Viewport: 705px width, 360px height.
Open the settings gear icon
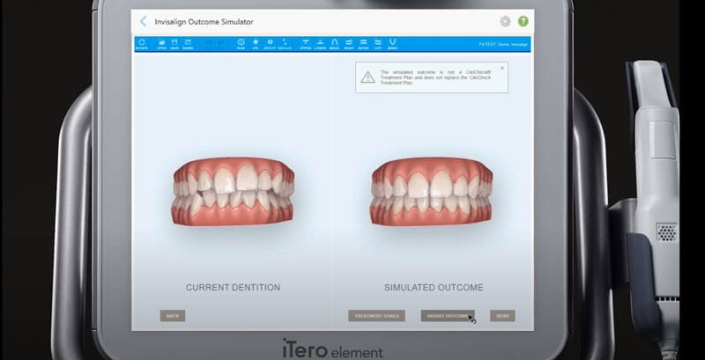tap(505, 21)
